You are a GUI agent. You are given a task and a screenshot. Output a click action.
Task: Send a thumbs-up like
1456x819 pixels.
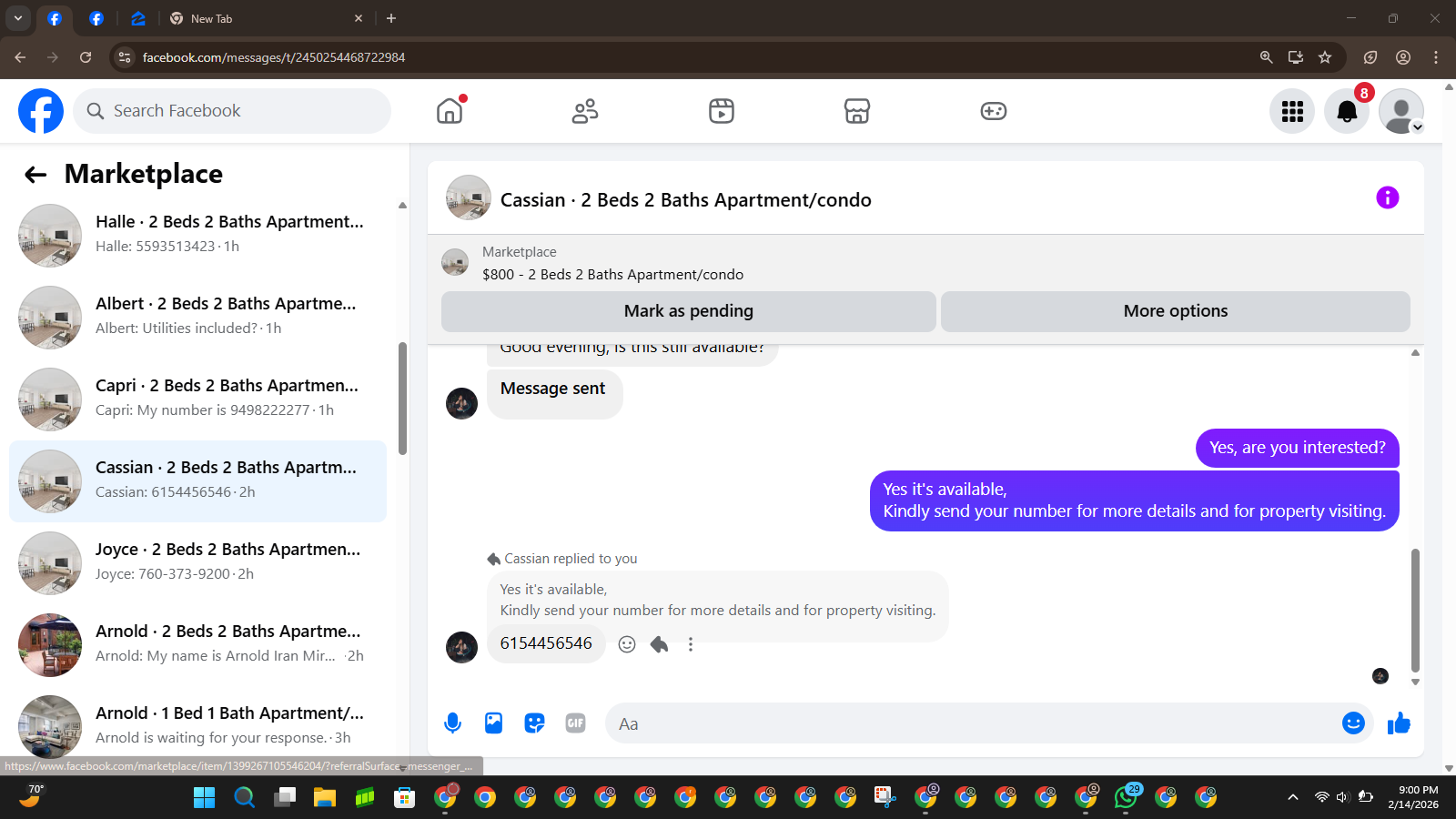point(1399,723)
